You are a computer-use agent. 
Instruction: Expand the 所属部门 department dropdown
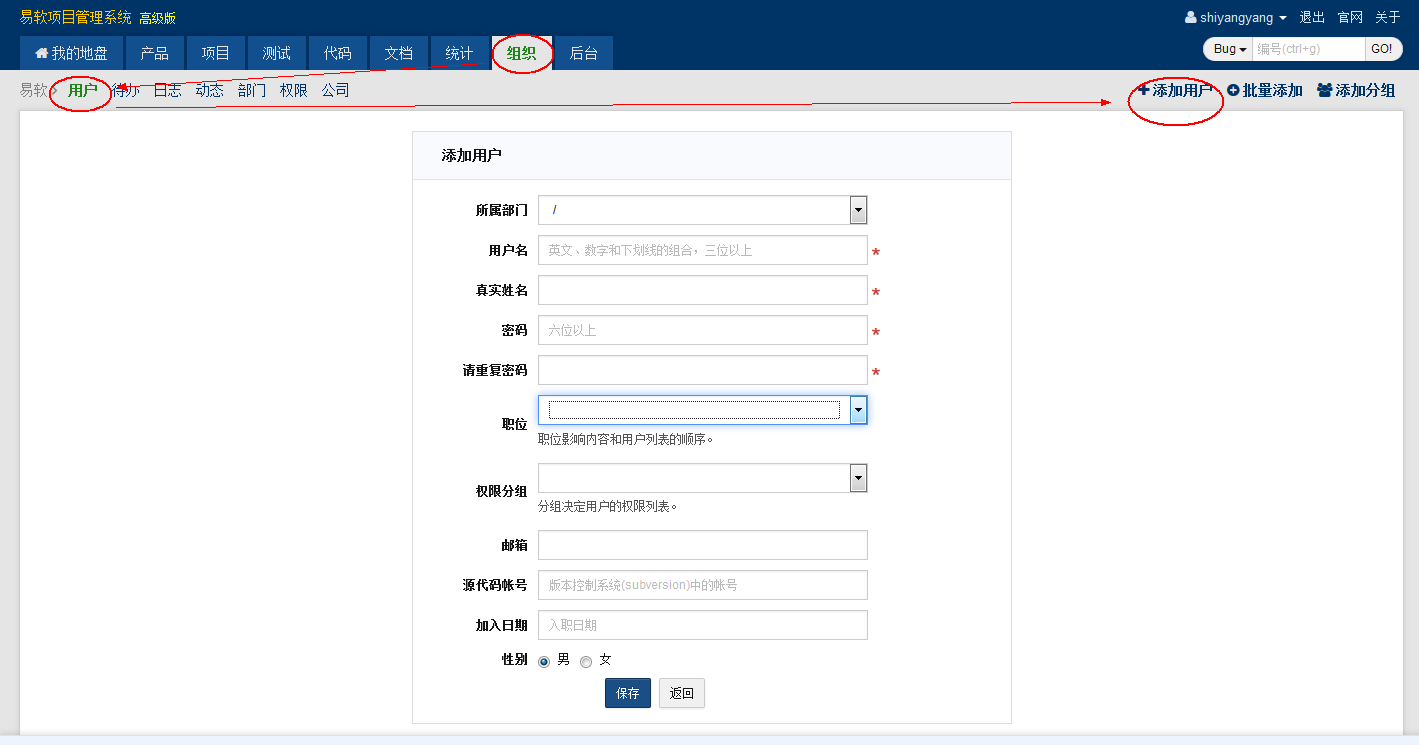coord(858,210)
